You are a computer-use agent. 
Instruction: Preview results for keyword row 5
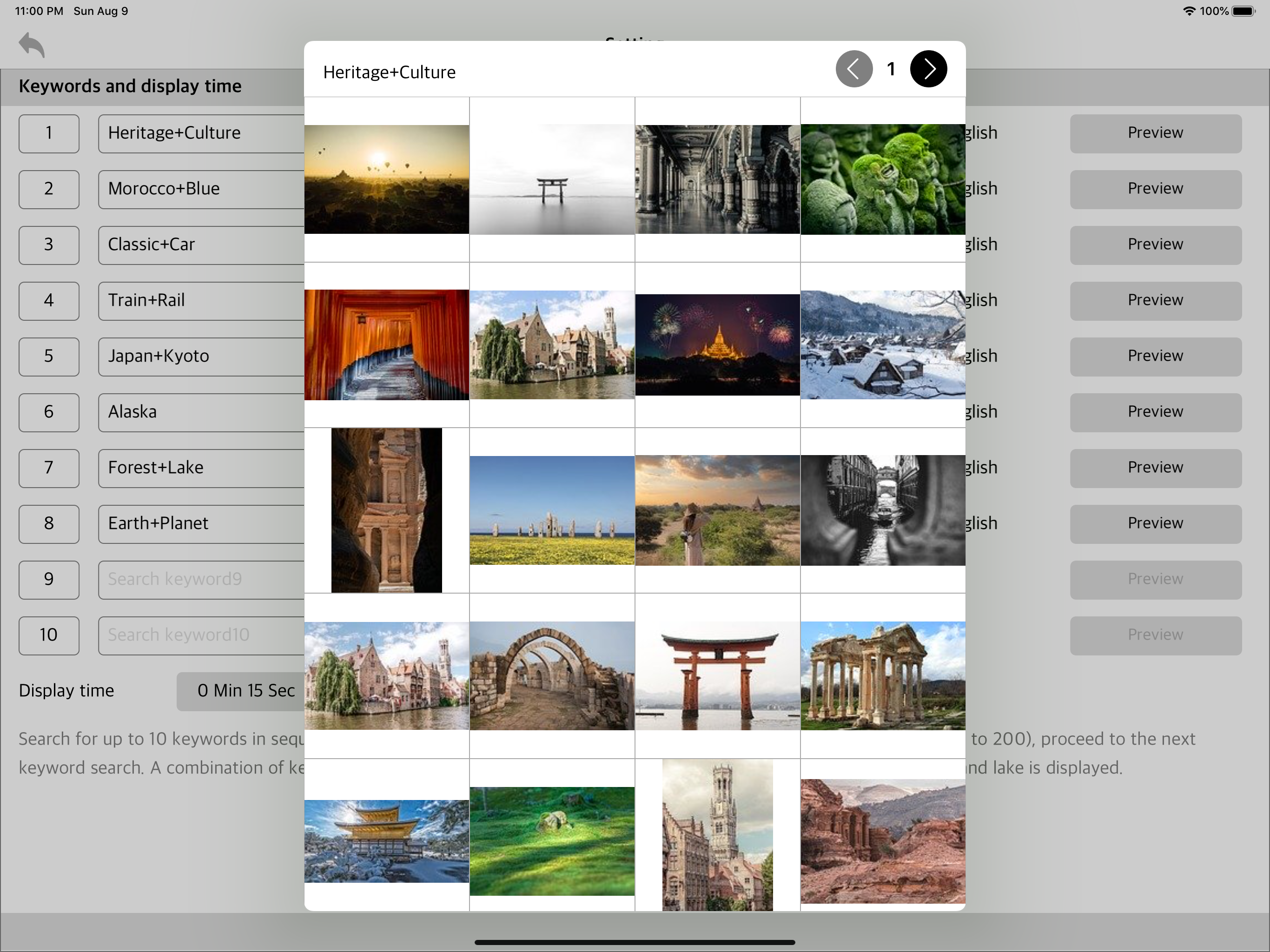(x=1155, y=356)
